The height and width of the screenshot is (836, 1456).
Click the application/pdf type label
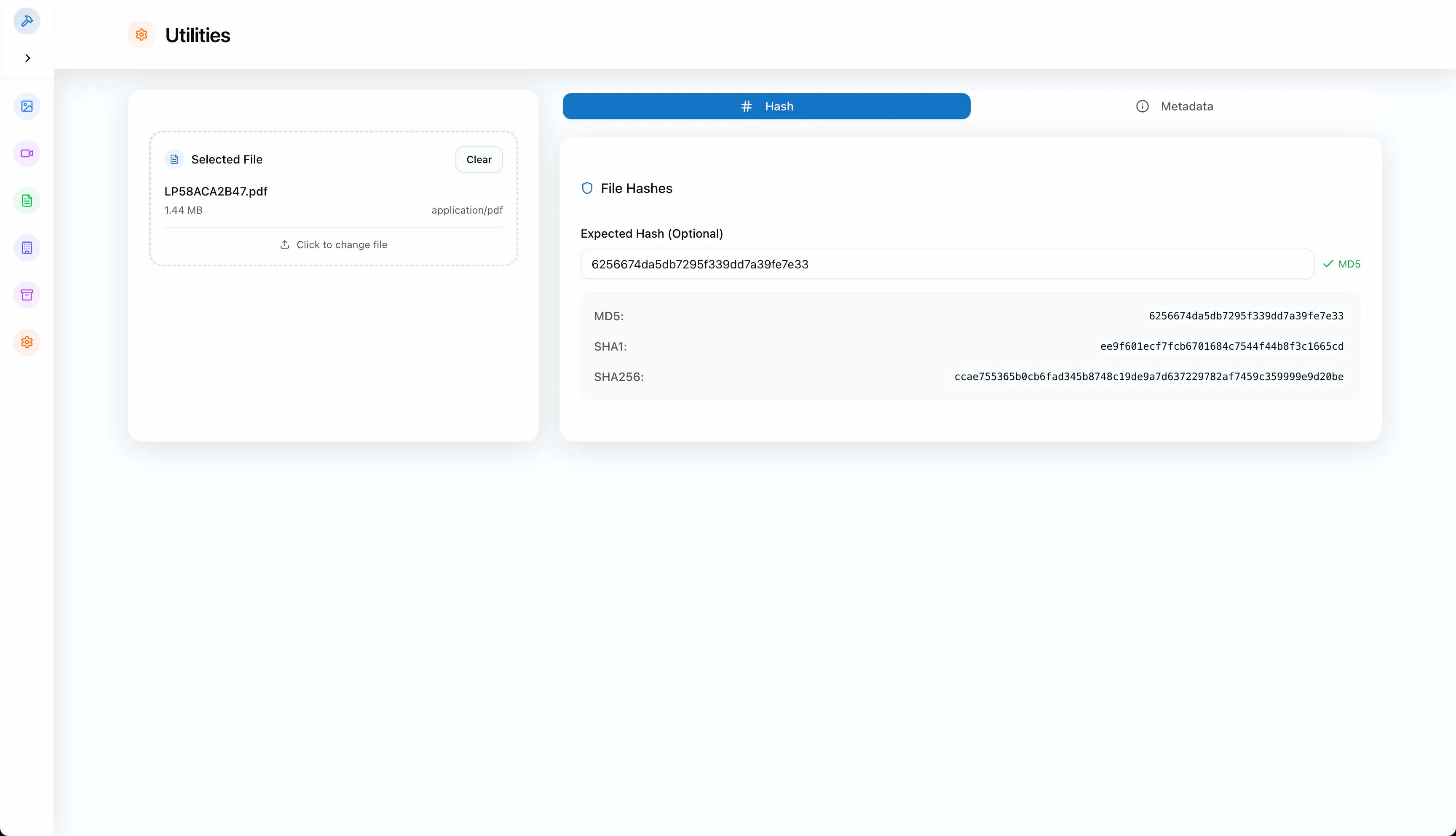coord(467,210)
